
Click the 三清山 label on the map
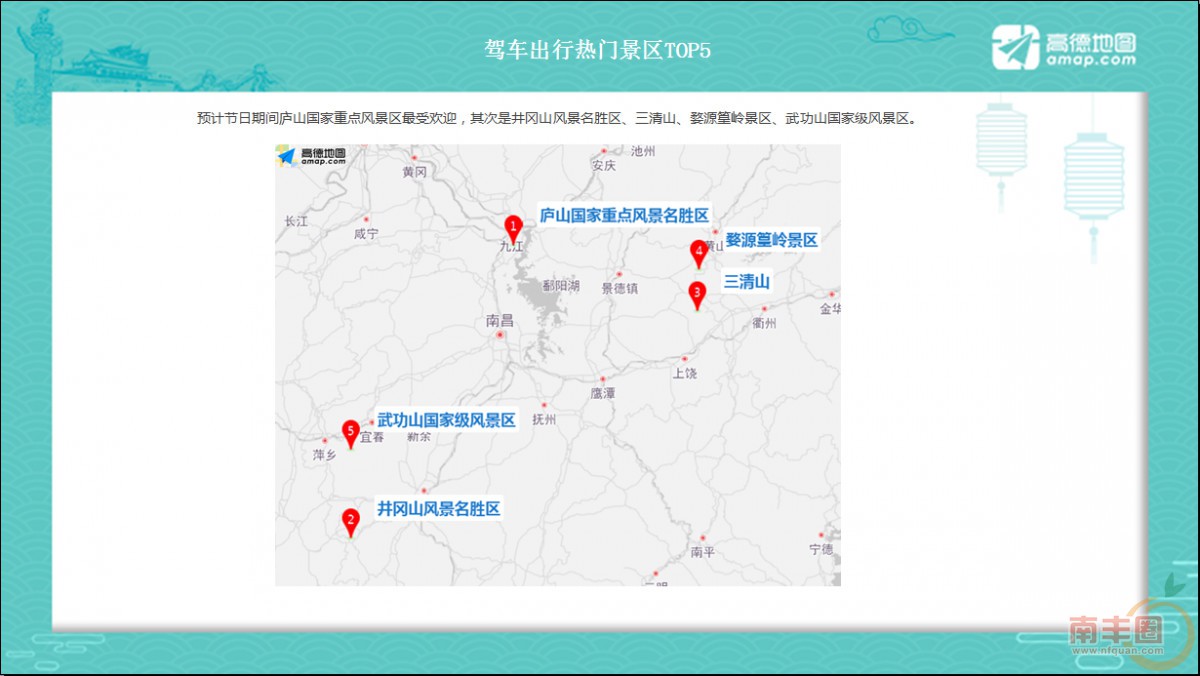(x=747, y=282)
